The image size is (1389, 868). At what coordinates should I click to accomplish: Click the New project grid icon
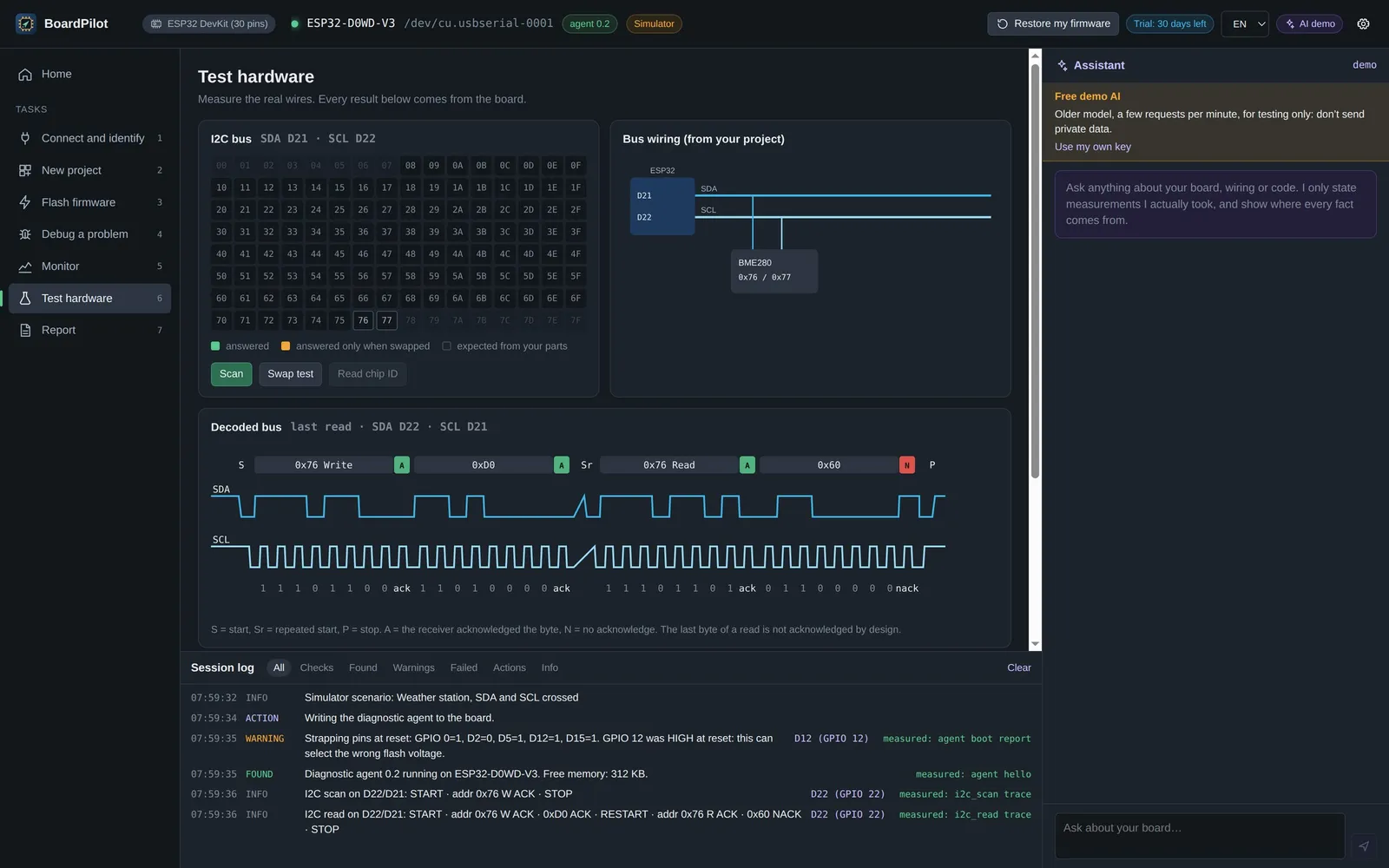tap(25, 170)
